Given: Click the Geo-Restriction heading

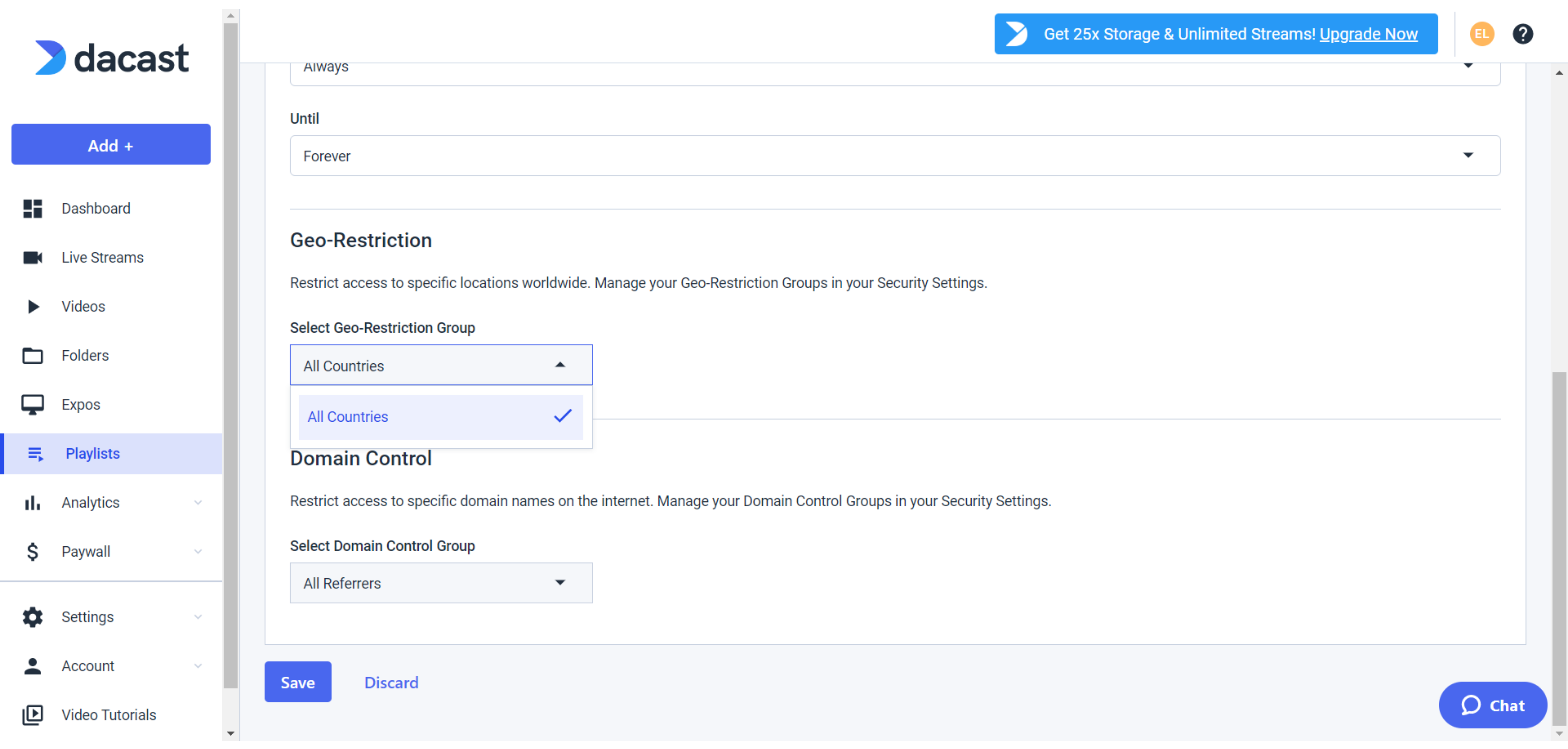Looking at the screenshot, I should 361,241.
